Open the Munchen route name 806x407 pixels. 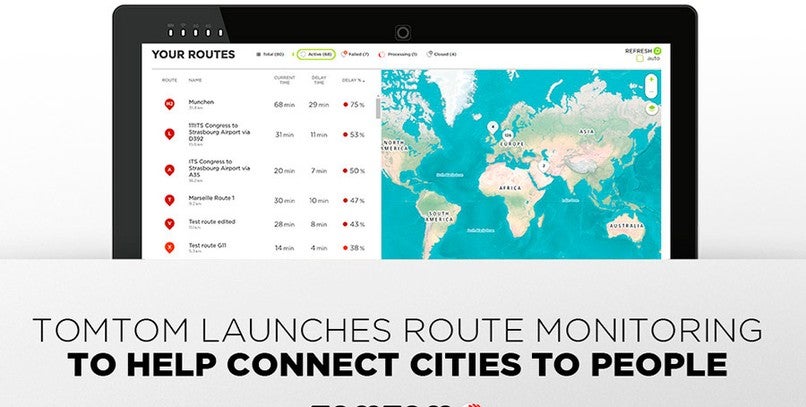(x=201, y=102)
